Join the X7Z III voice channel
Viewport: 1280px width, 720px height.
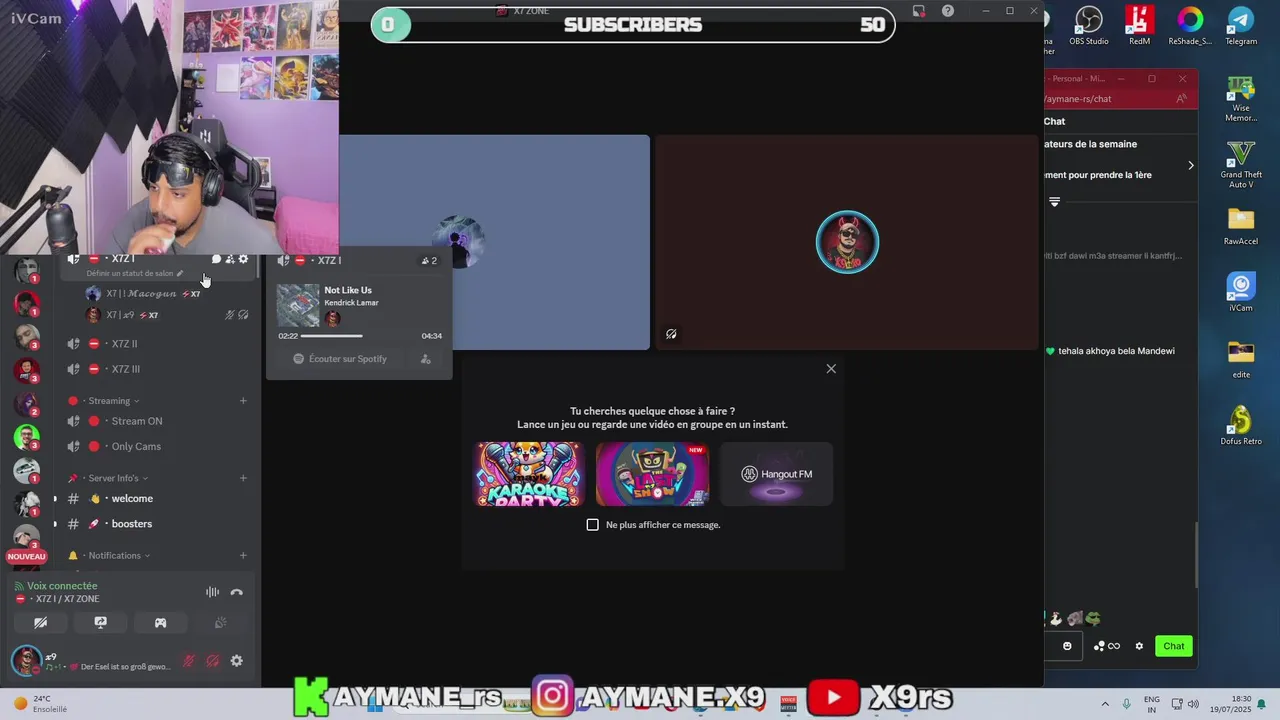tap(156, 369)
